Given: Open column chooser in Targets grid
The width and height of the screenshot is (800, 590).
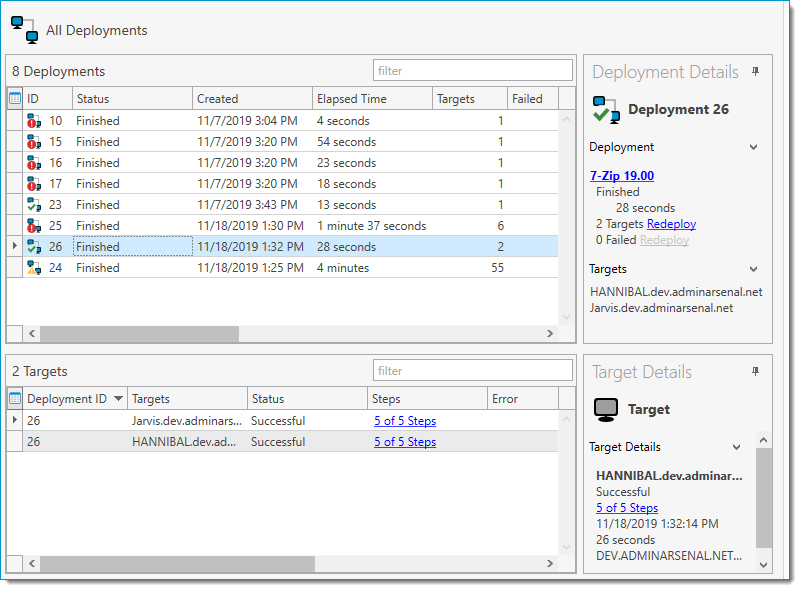Looking at the screenshot, I should (15, 399).
